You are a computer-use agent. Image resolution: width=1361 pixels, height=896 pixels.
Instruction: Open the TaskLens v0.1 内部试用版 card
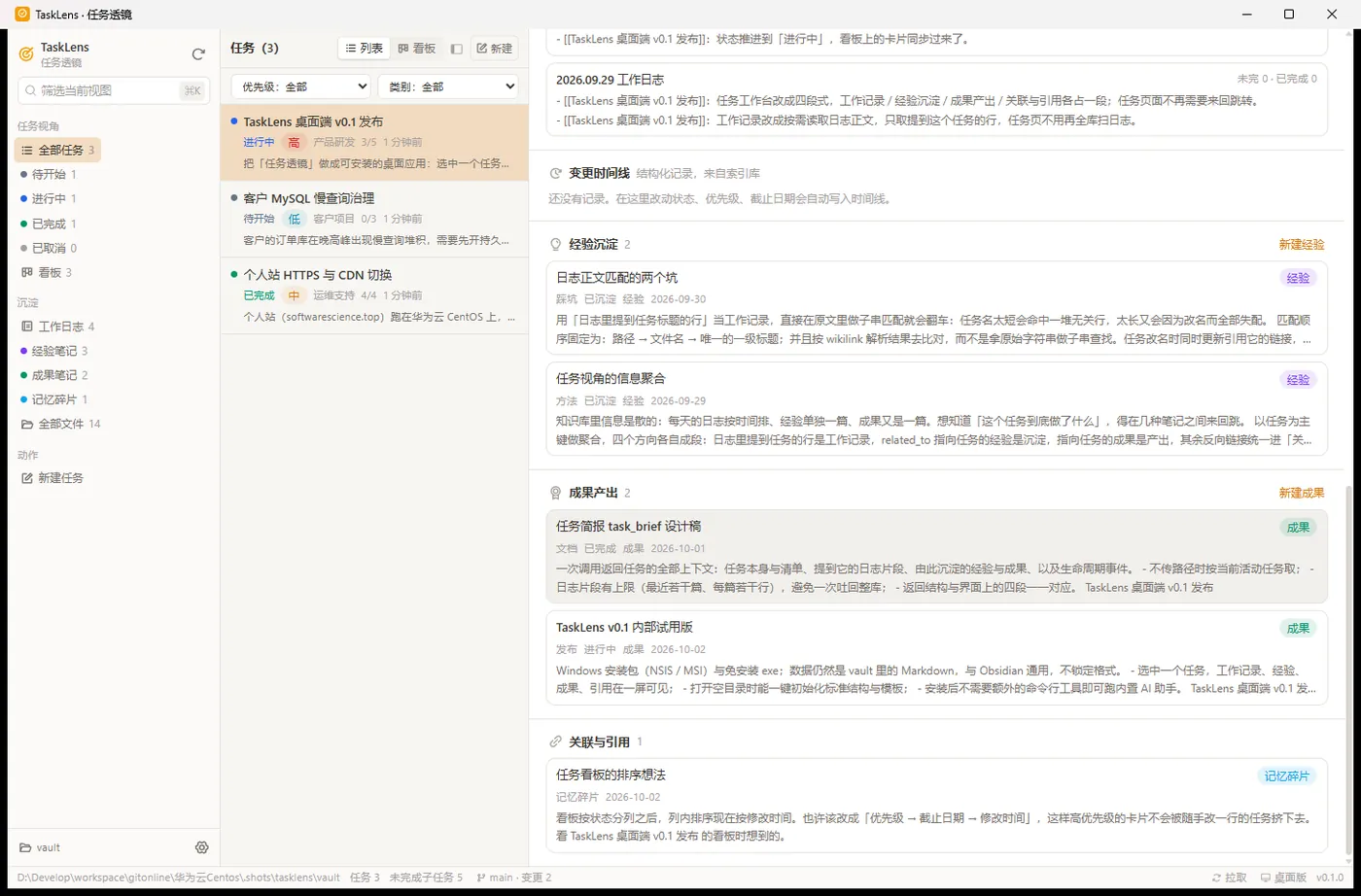click(936, 657)
